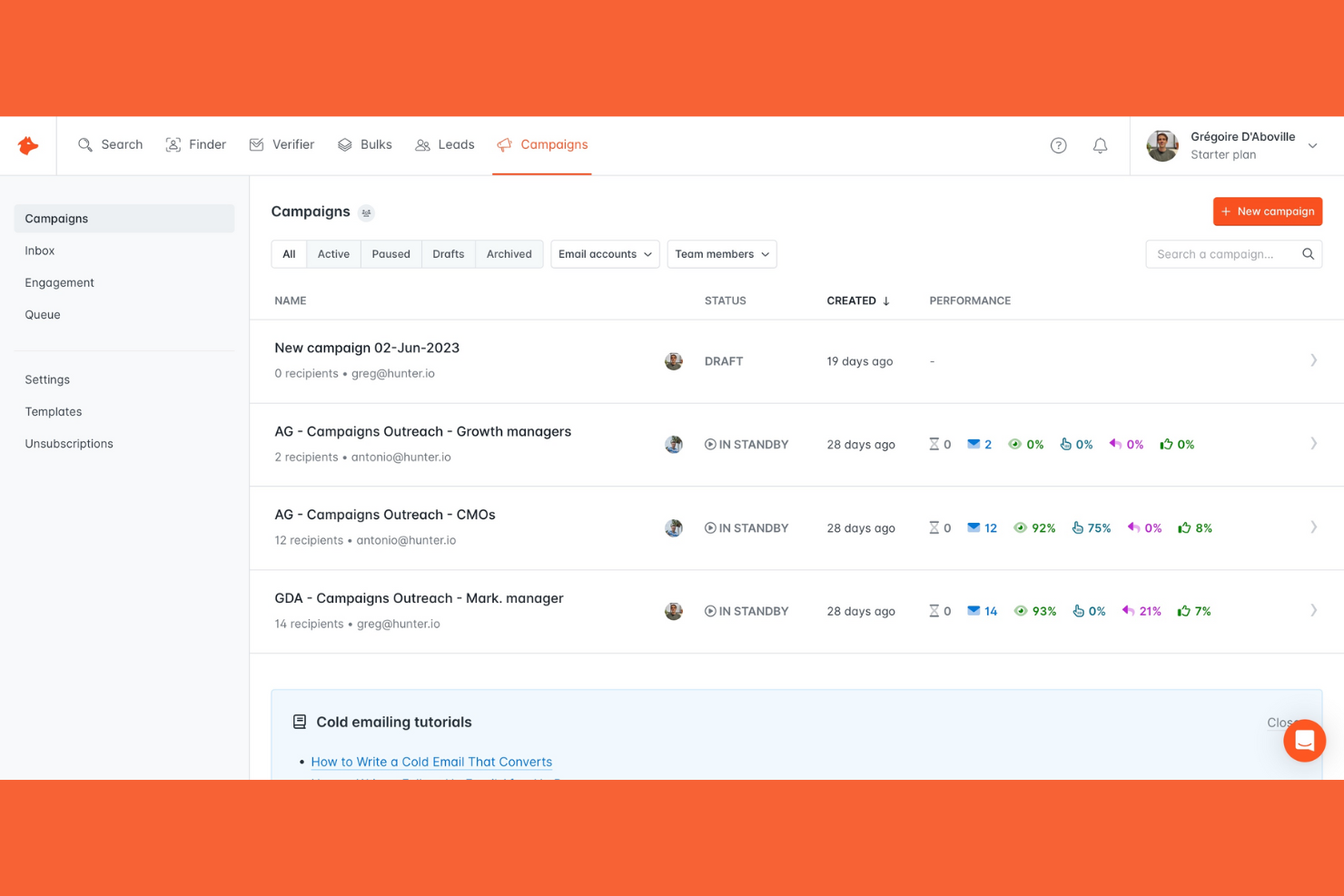Expand the GDA Mark. manager campaign row

click(1313, 610)
